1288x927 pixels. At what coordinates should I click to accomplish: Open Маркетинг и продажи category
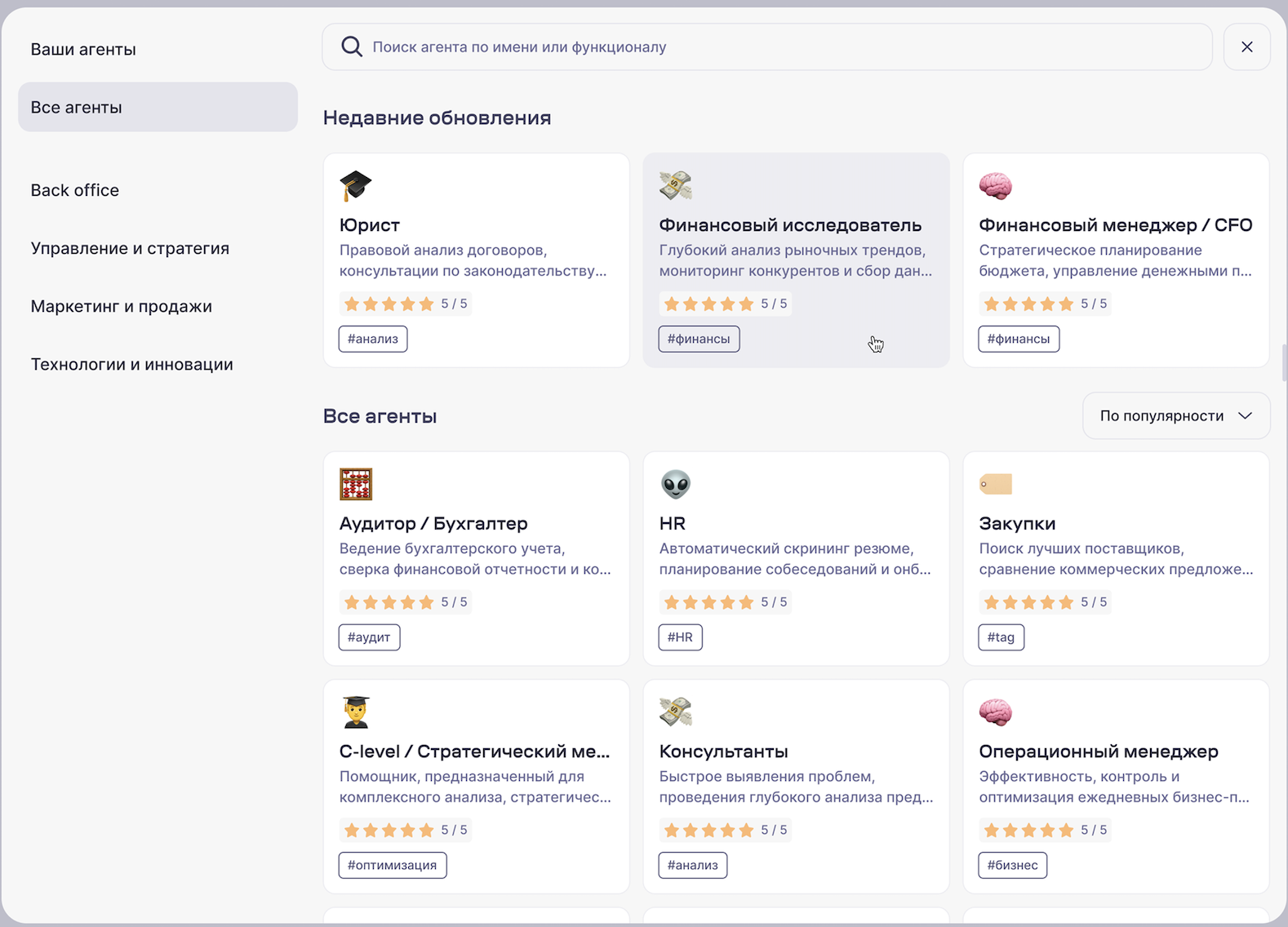[x=122, y=307]
